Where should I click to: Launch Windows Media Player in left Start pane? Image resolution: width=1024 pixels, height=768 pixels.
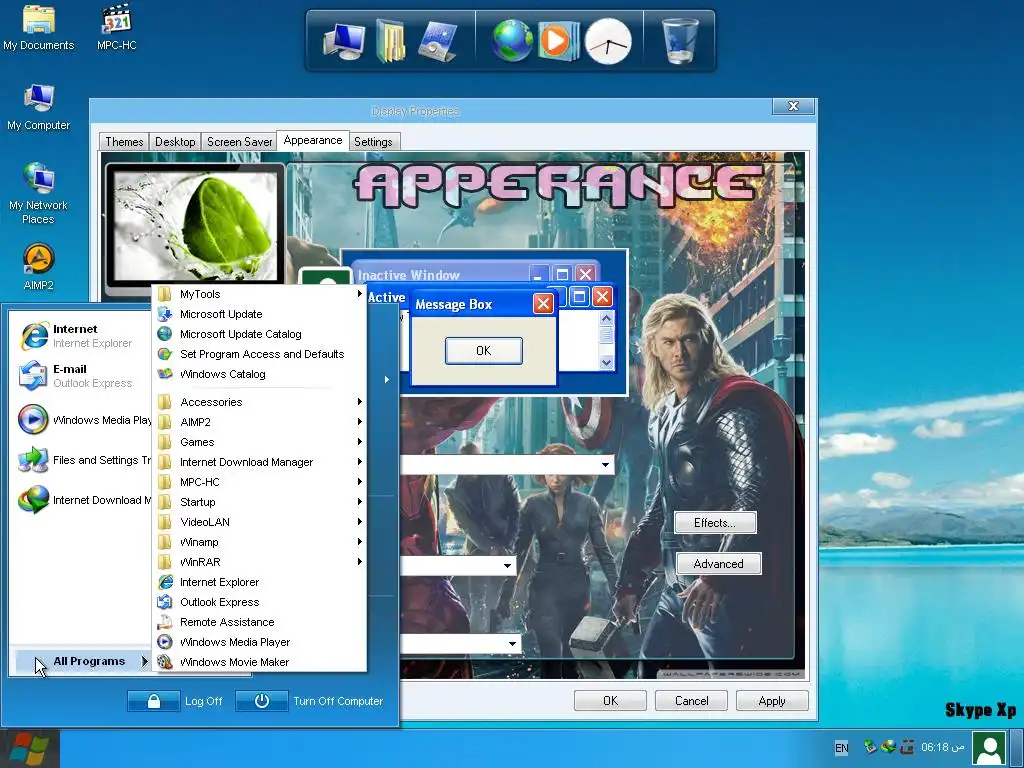pyautogui.click(x=83, y=420)
